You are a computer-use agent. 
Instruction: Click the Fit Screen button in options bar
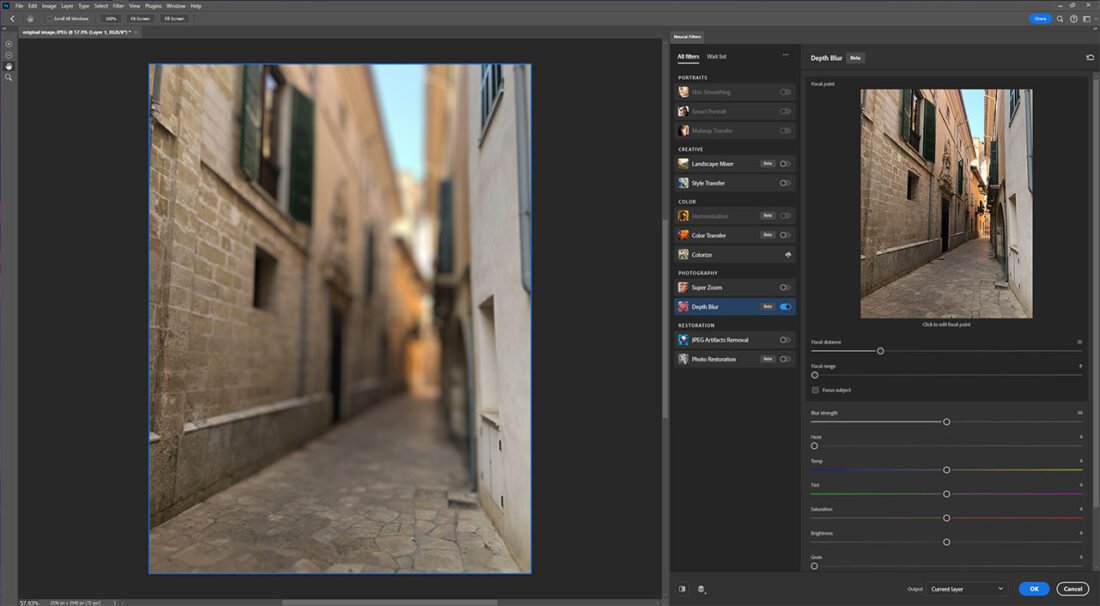(140, 18)
